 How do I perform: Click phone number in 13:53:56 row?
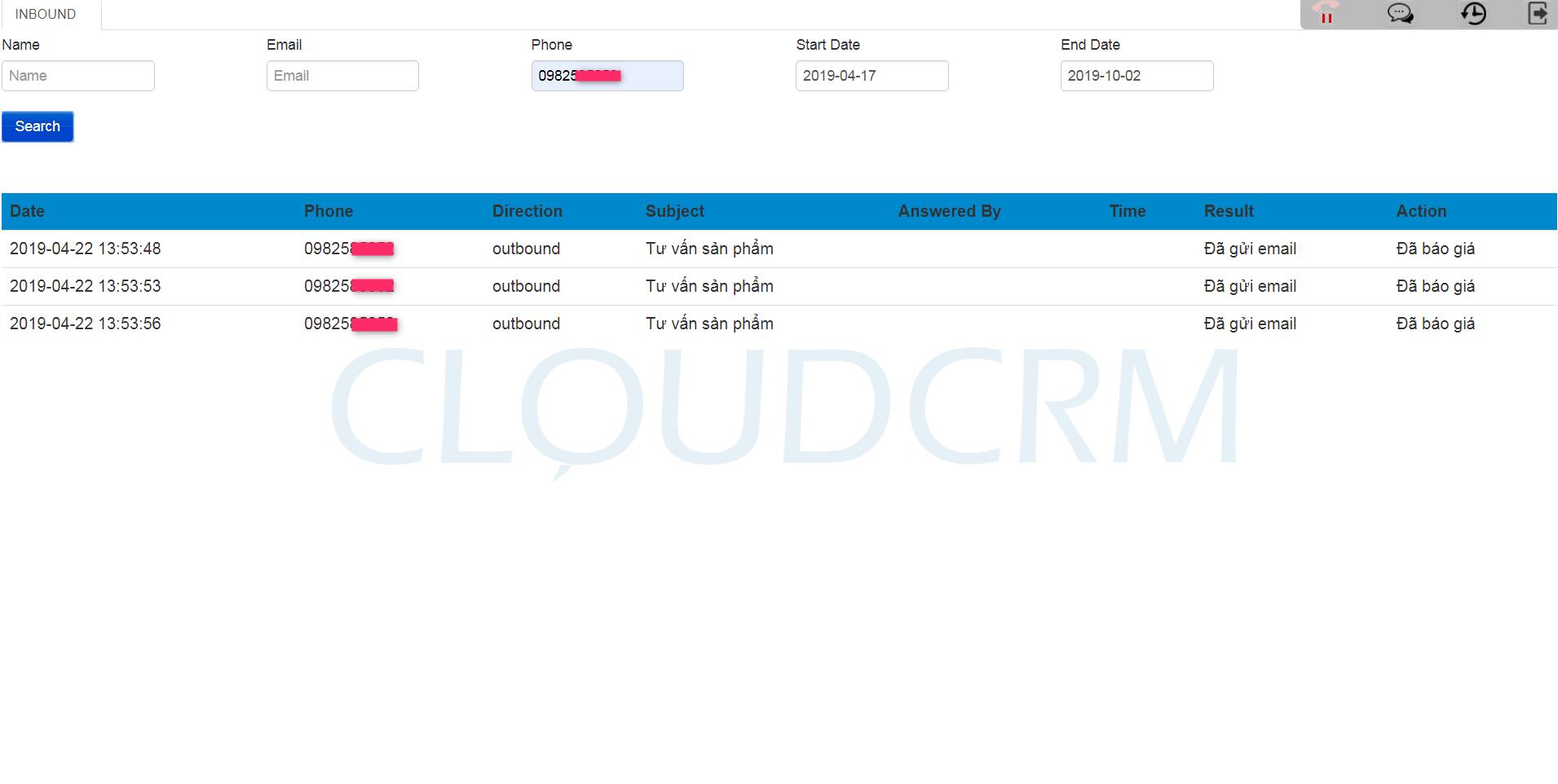[x=351, y=324]
